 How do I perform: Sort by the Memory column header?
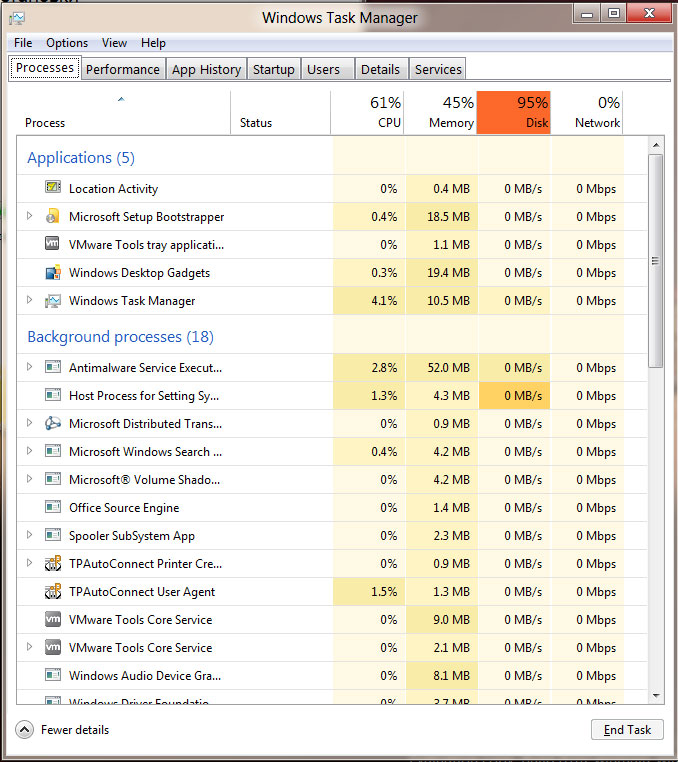click(x=442, y=112)
